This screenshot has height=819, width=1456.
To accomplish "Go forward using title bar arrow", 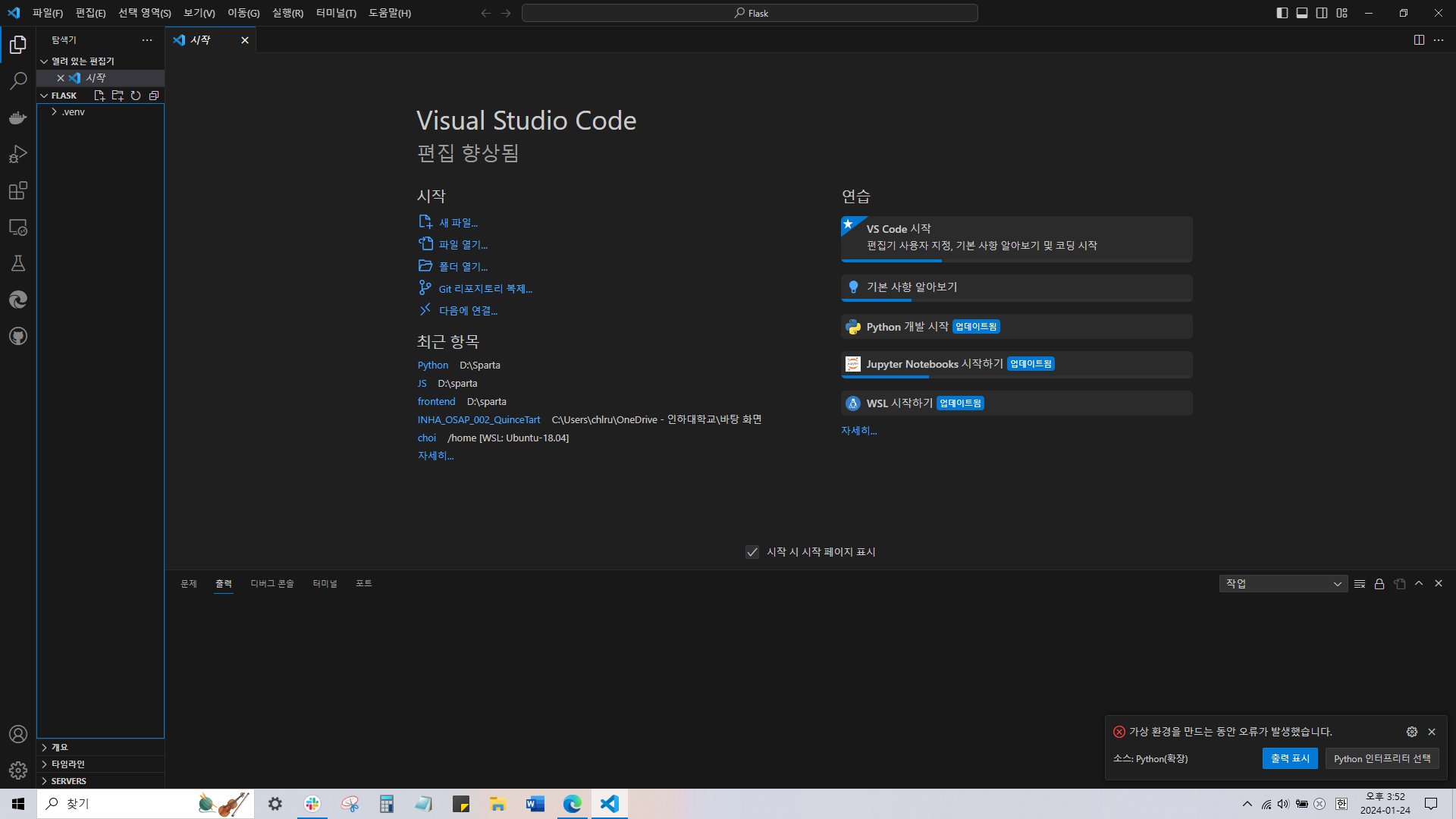I will [506, 13].
